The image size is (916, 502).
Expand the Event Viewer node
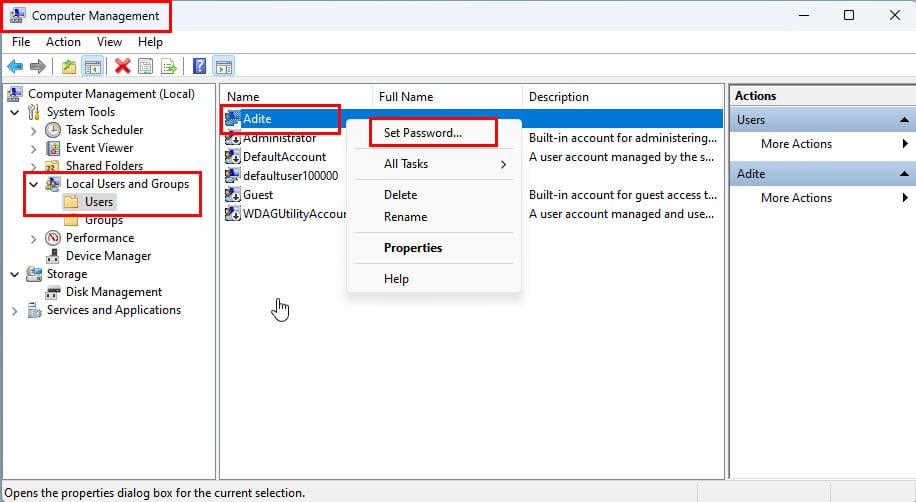(x=33, y=148)
